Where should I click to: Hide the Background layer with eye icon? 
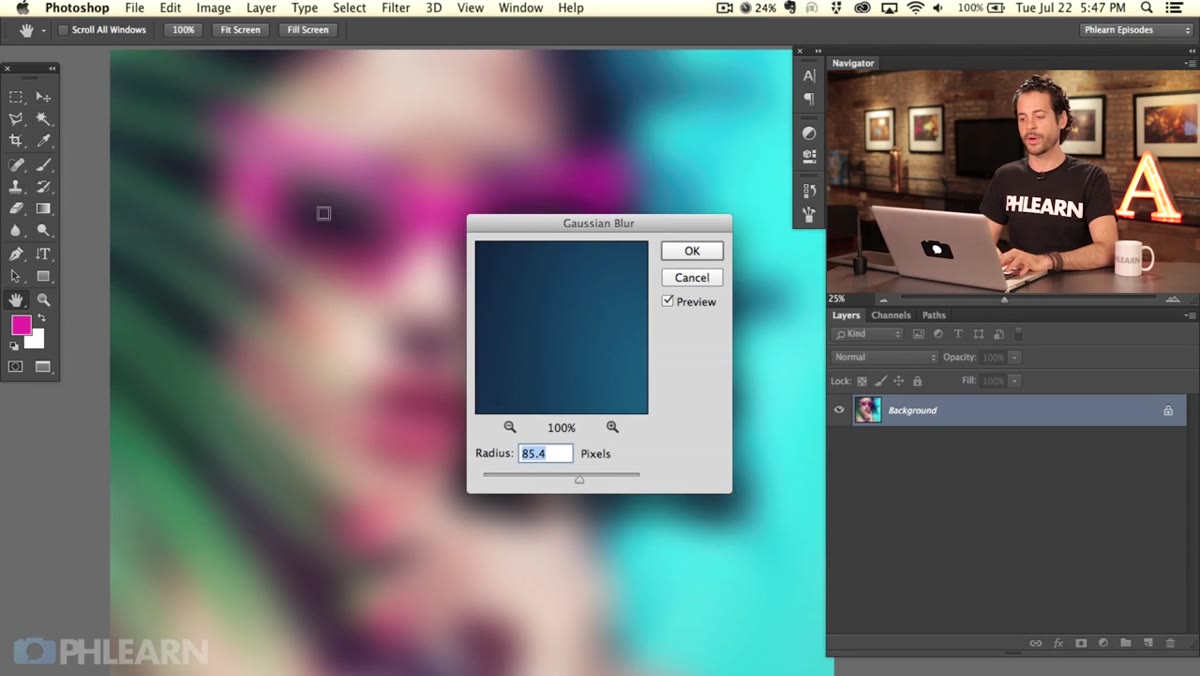839,410
